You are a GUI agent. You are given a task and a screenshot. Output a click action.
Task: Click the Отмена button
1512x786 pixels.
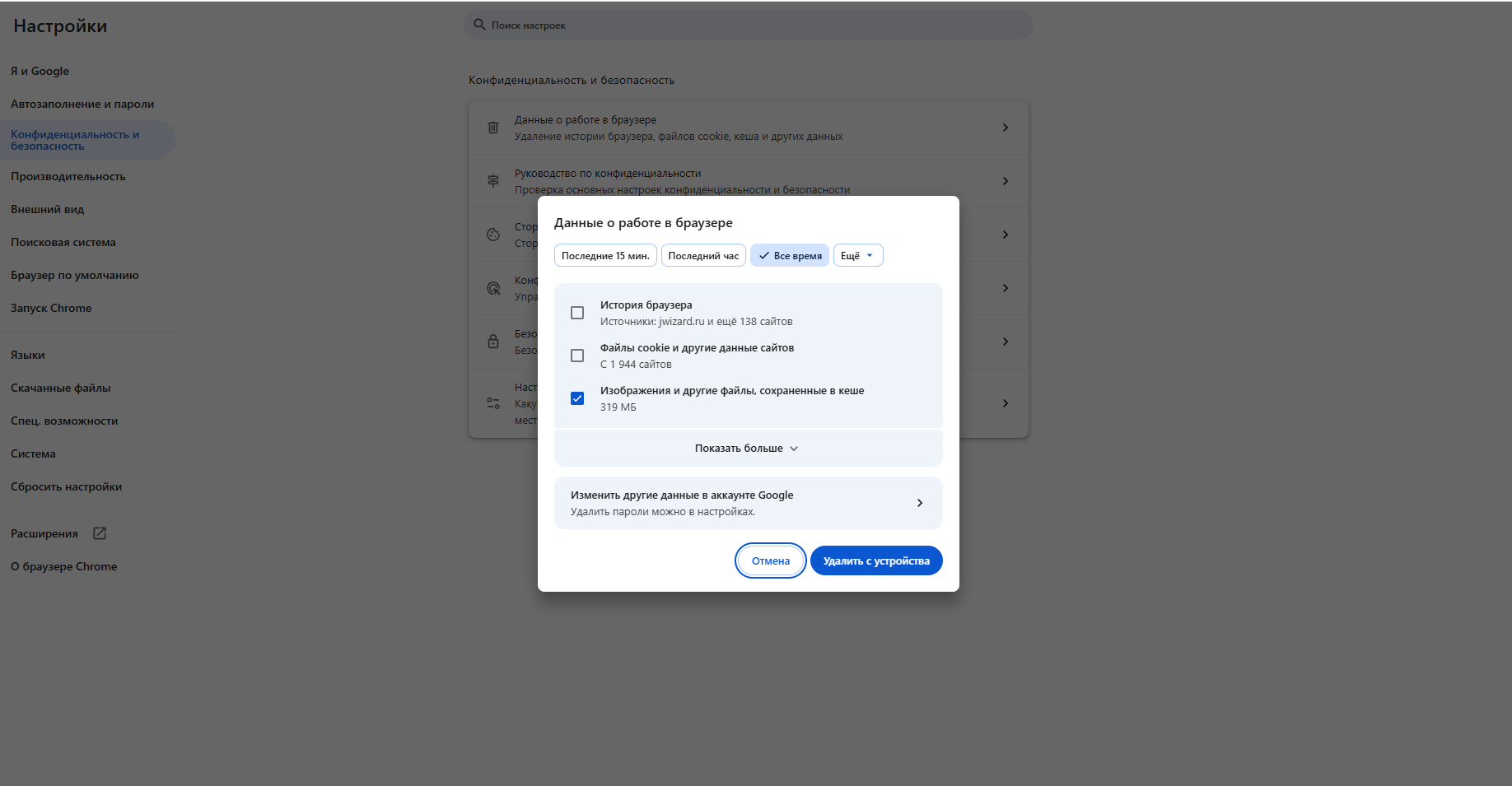770,560
